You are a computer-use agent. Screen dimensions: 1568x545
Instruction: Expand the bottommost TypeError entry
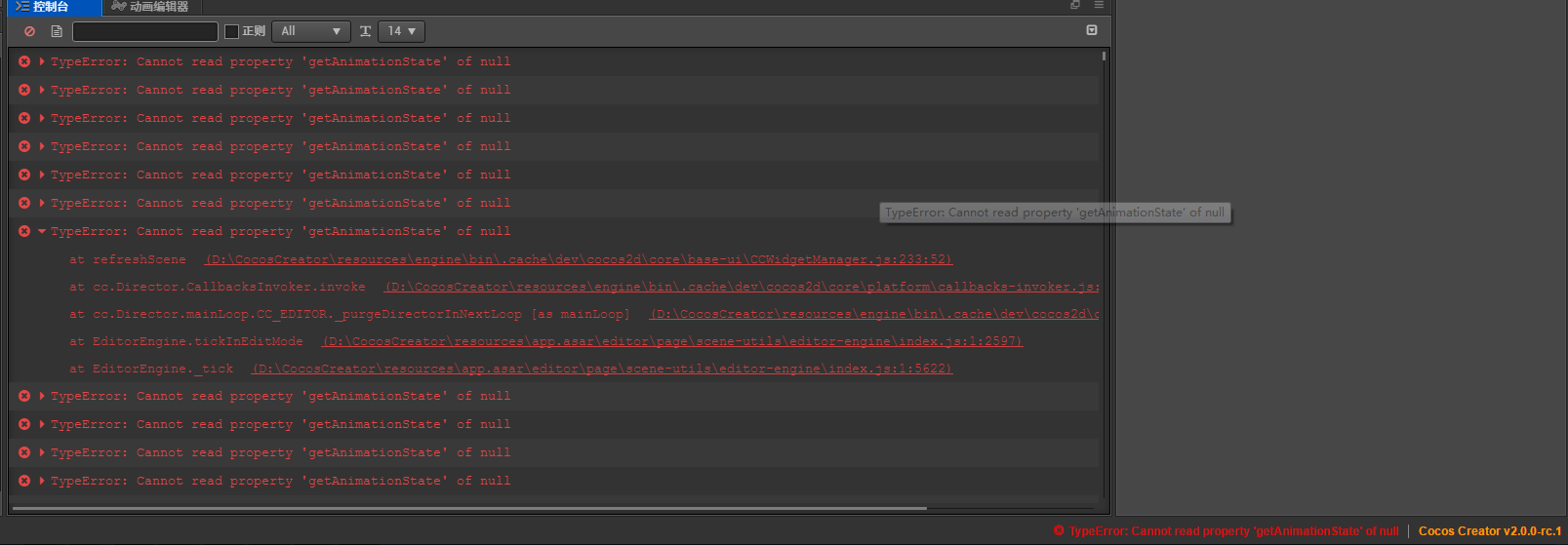pos(42,481)
